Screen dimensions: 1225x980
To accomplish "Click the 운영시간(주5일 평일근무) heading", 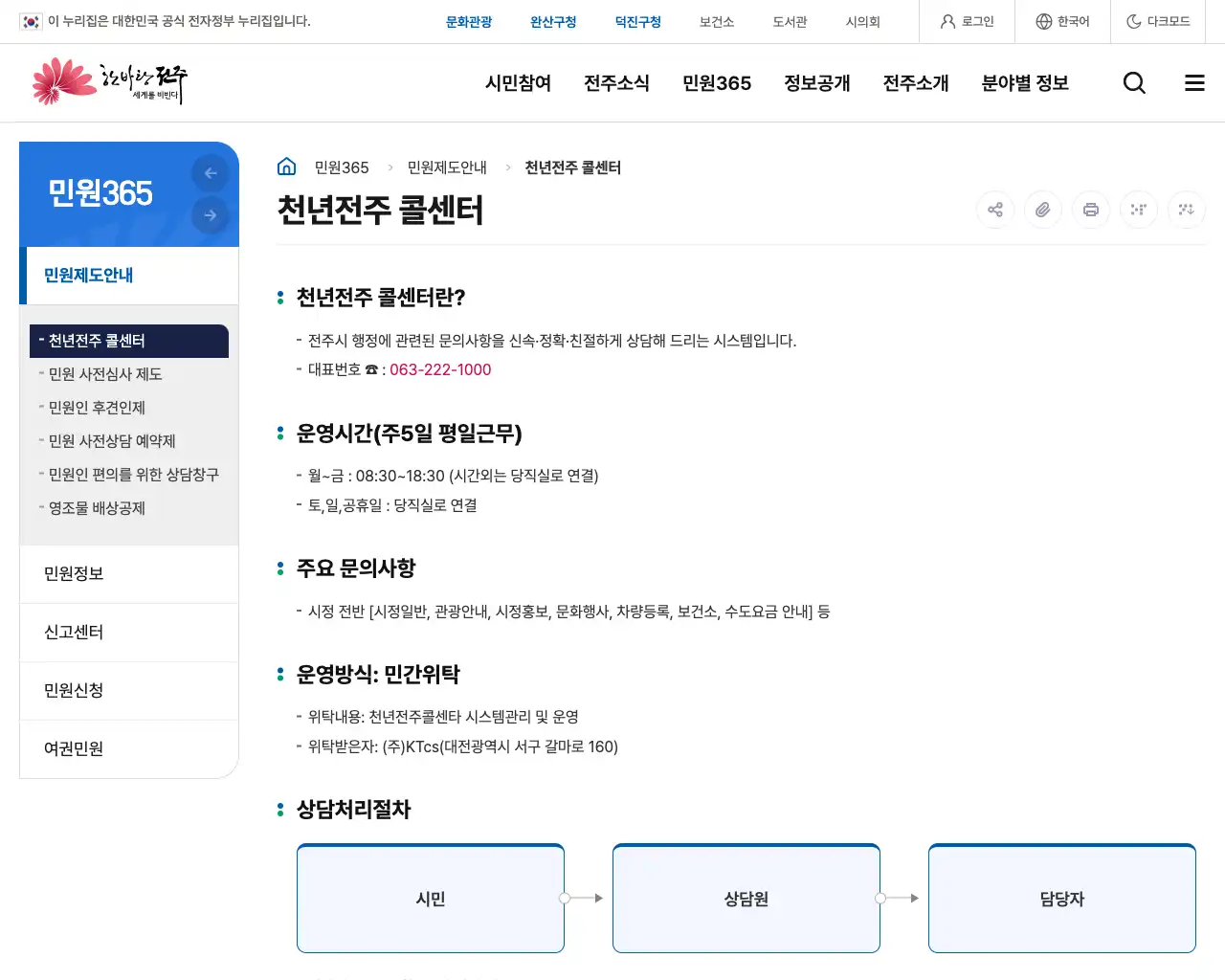I will click(410, 434).
